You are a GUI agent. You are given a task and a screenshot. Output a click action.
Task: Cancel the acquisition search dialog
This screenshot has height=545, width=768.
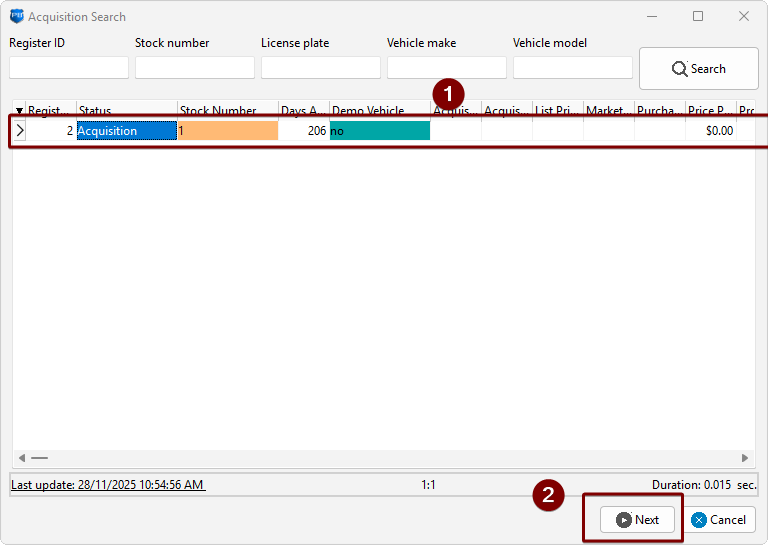(x=719, y=519)
